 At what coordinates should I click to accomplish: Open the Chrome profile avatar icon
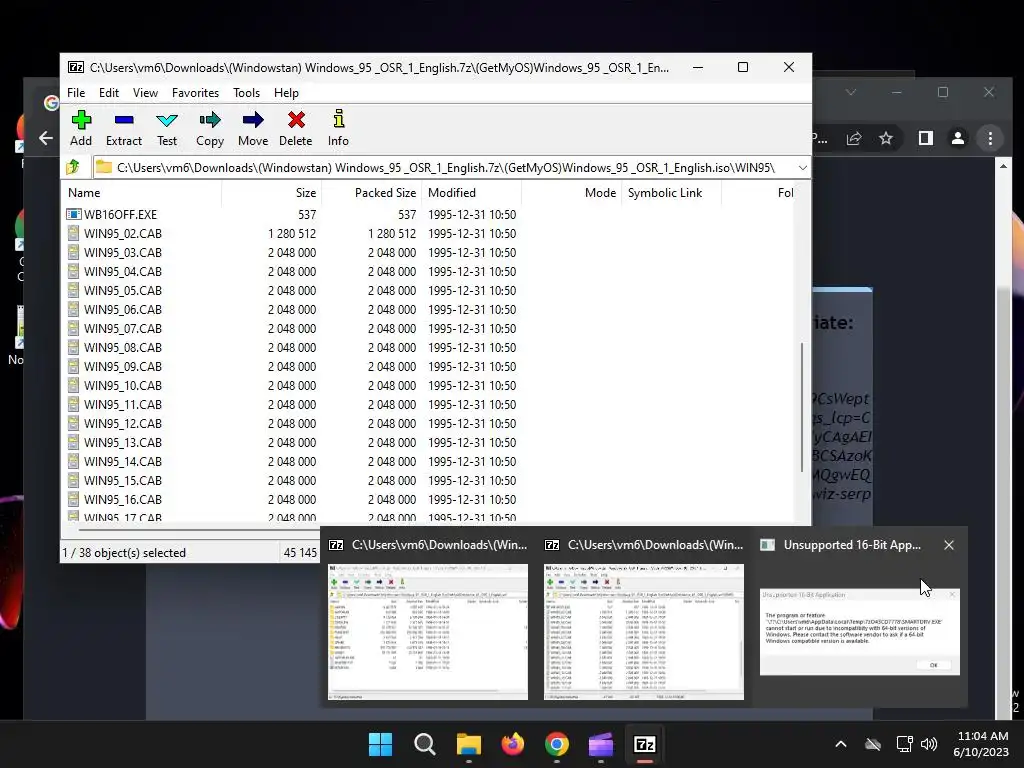[957, 138]
